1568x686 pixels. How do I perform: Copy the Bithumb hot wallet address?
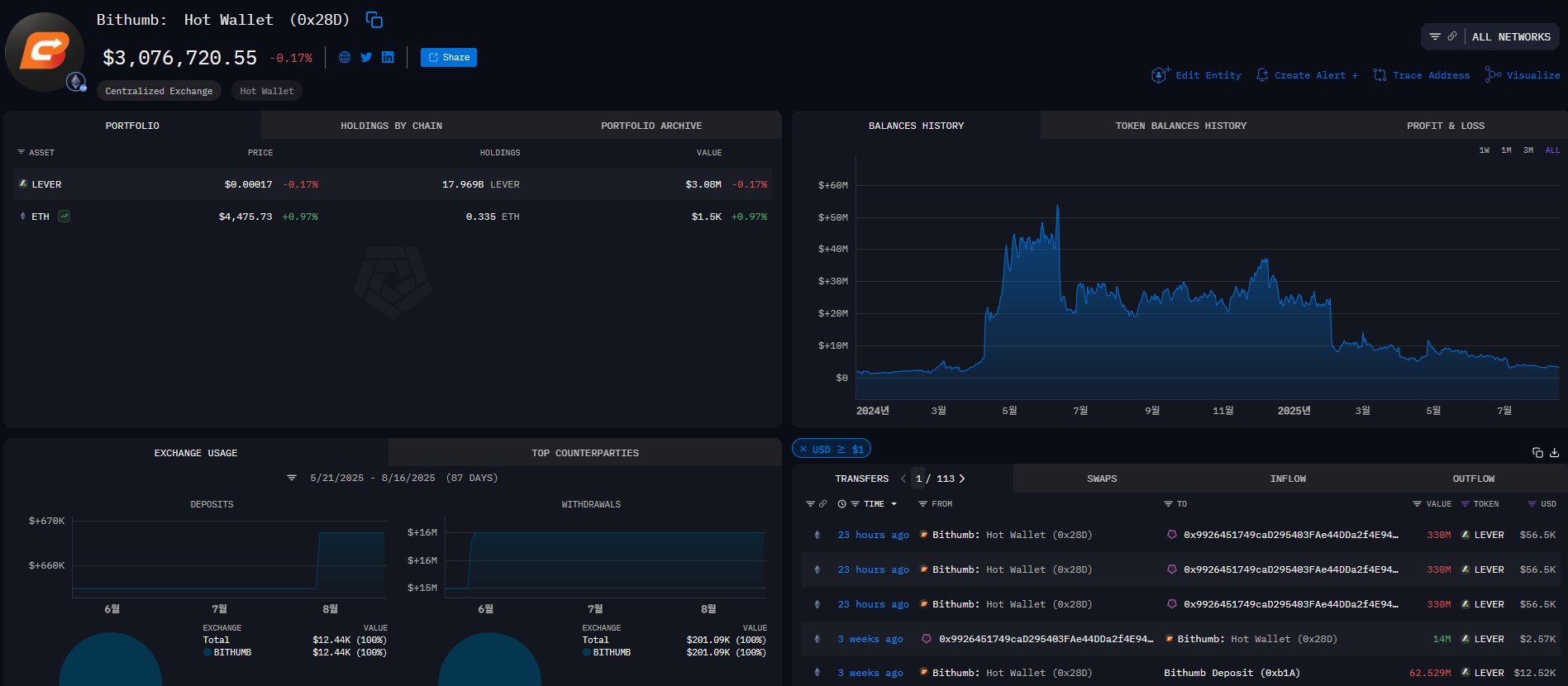tap(374, 20)
